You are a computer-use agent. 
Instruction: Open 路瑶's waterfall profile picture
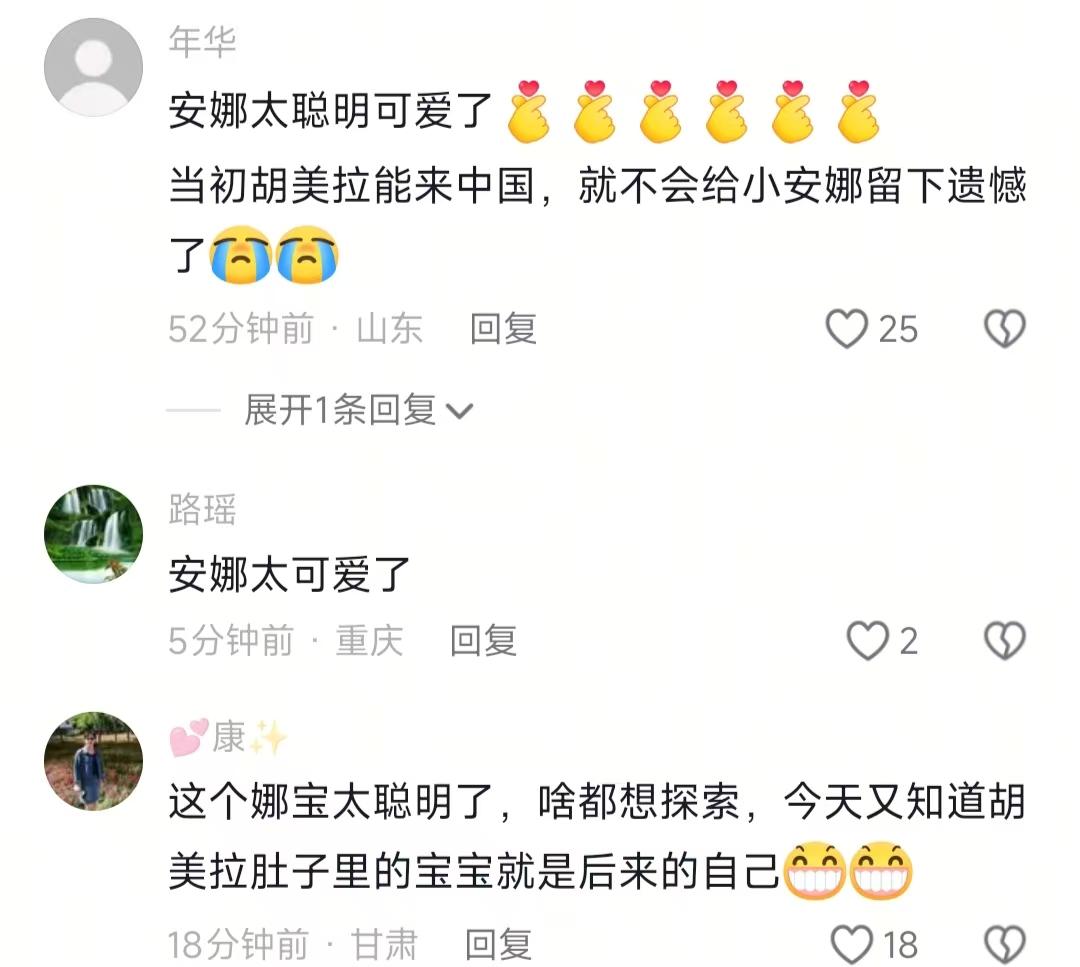(94, 534)
